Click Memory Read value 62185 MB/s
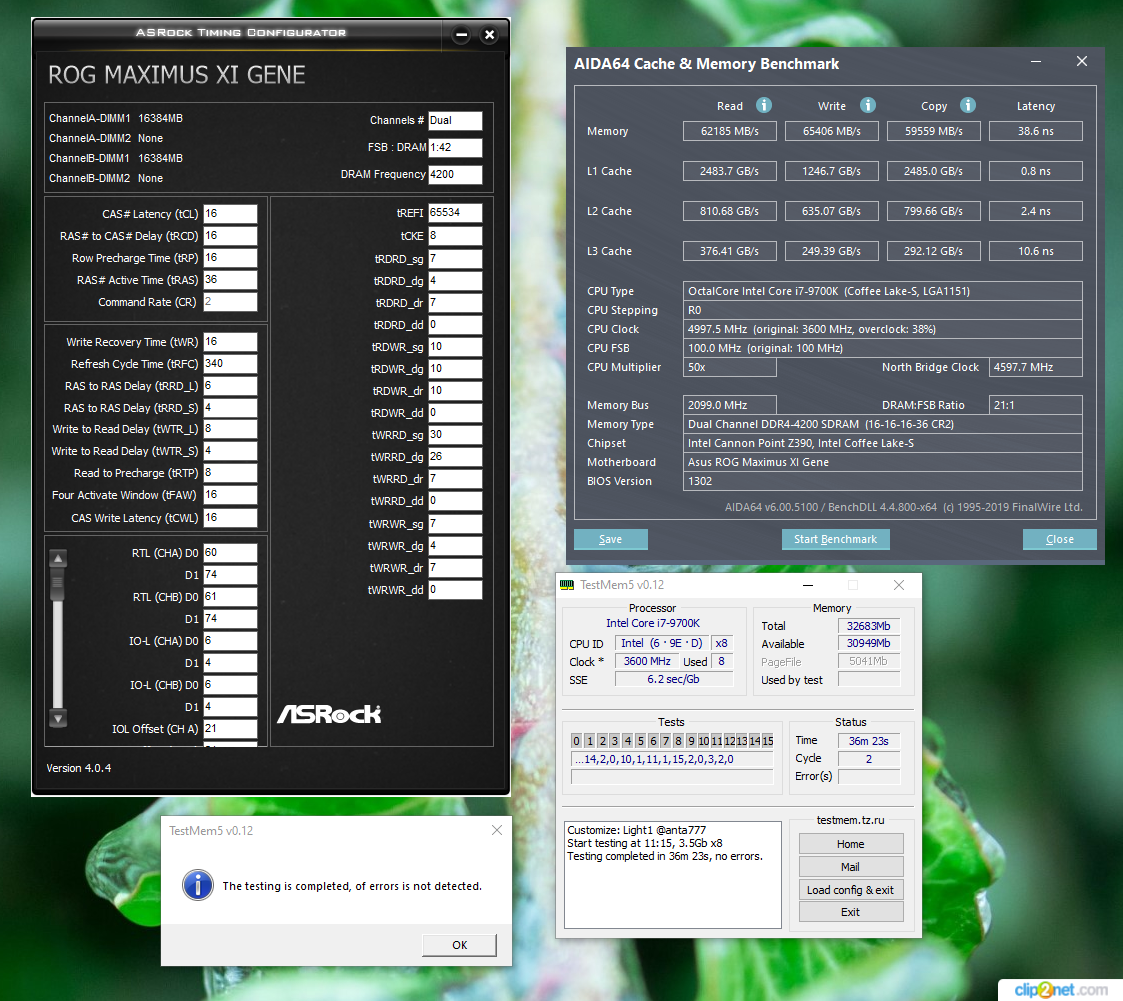1123x1001 pixels. (730, 131)
